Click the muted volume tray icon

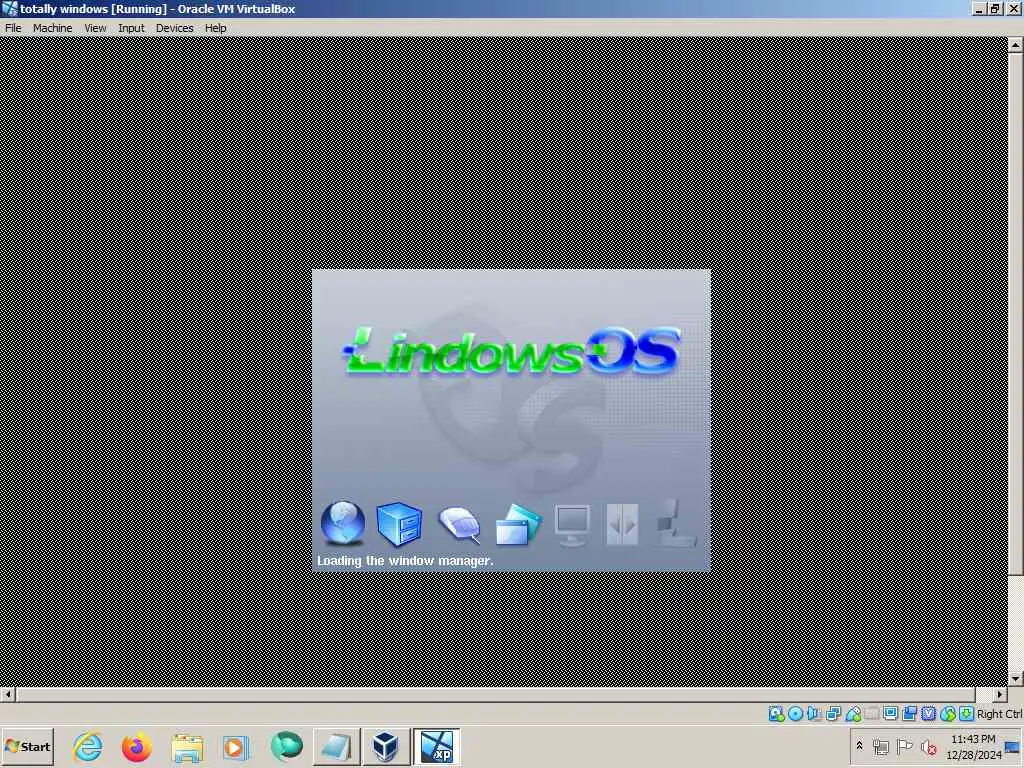click(x=928, y=746)
